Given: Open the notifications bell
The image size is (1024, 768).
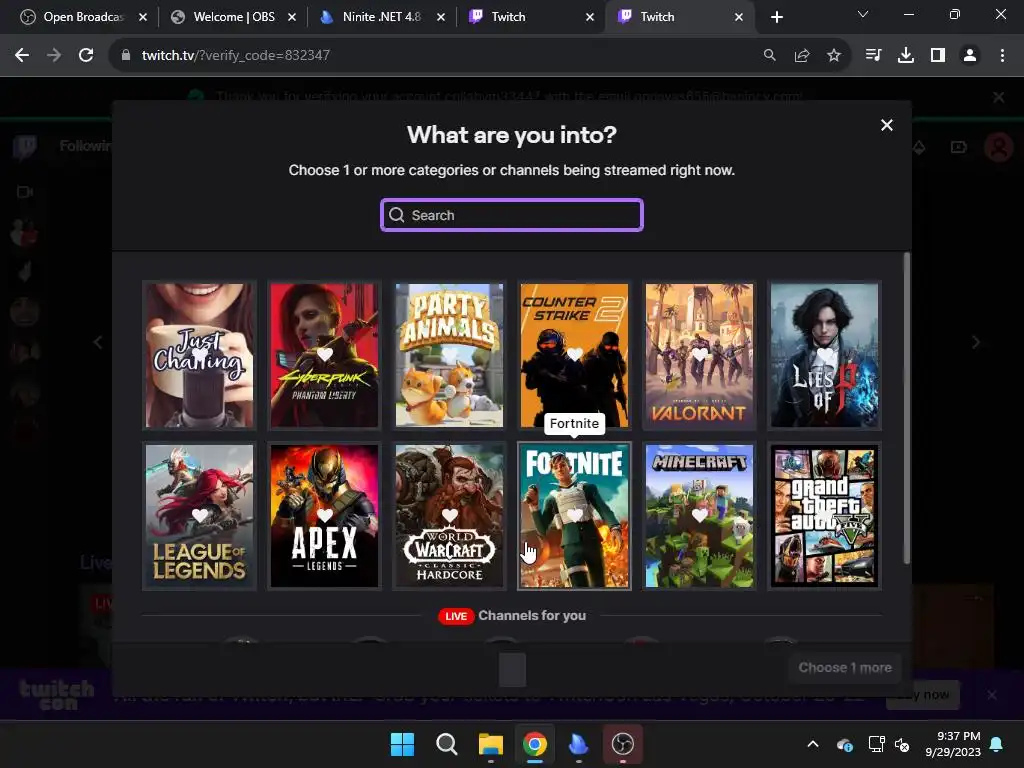Looking at the screenshot, I should tap(997, 744).
